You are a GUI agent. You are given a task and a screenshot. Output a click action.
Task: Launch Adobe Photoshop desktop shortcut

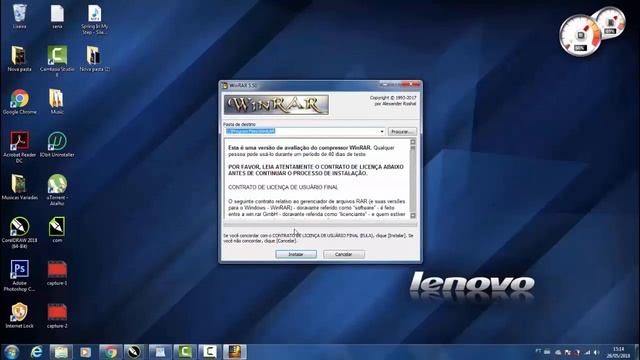pyautogui.click(x=19, y=276)
